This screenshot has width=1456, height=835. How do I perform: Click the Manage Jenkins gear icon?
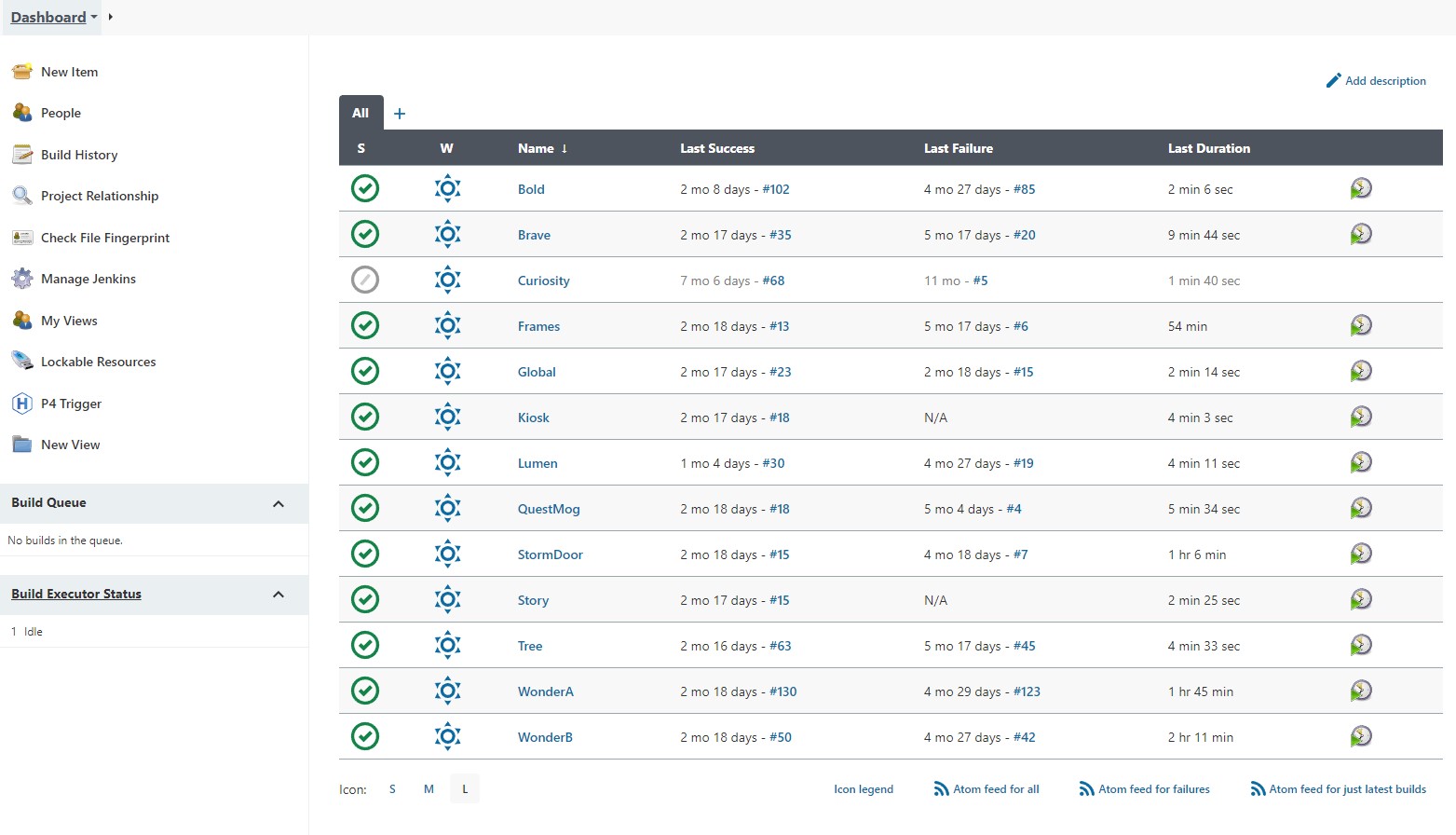tap(22, 279)
